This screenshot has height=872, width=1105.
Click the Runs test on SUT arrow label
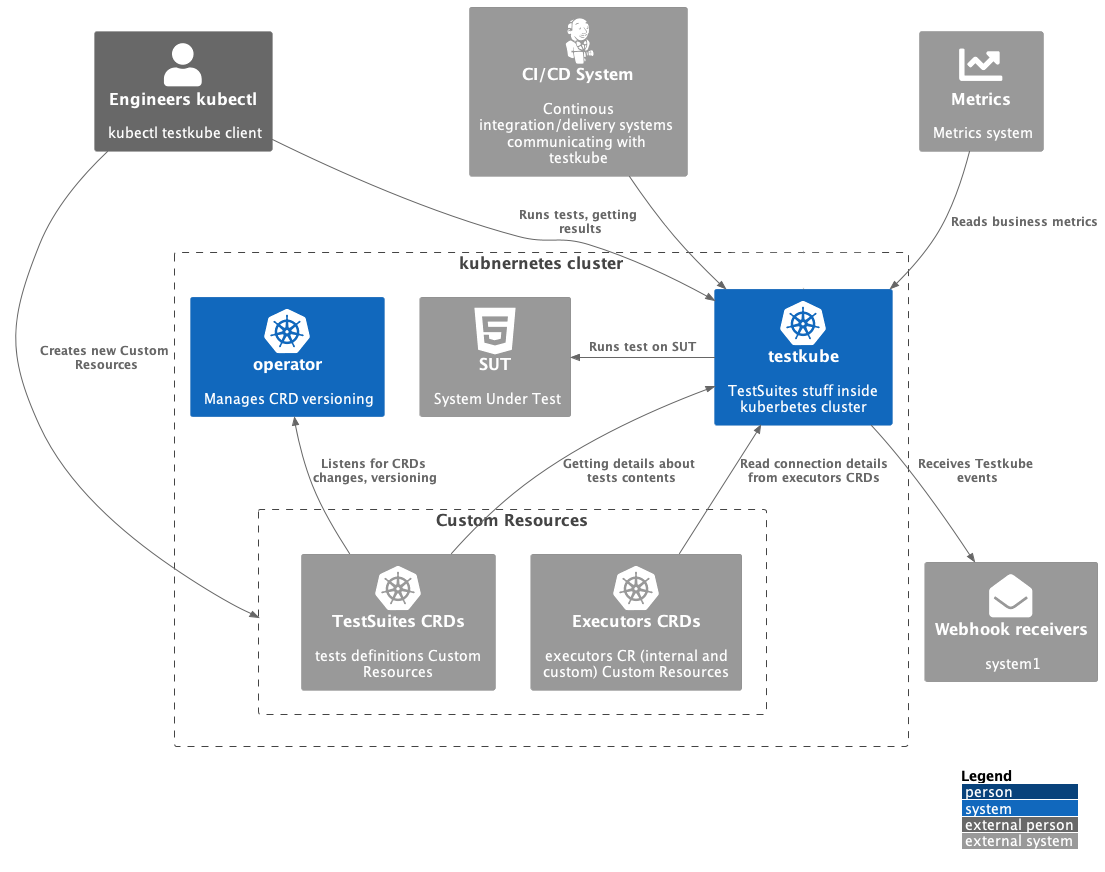tap(641, 346)
